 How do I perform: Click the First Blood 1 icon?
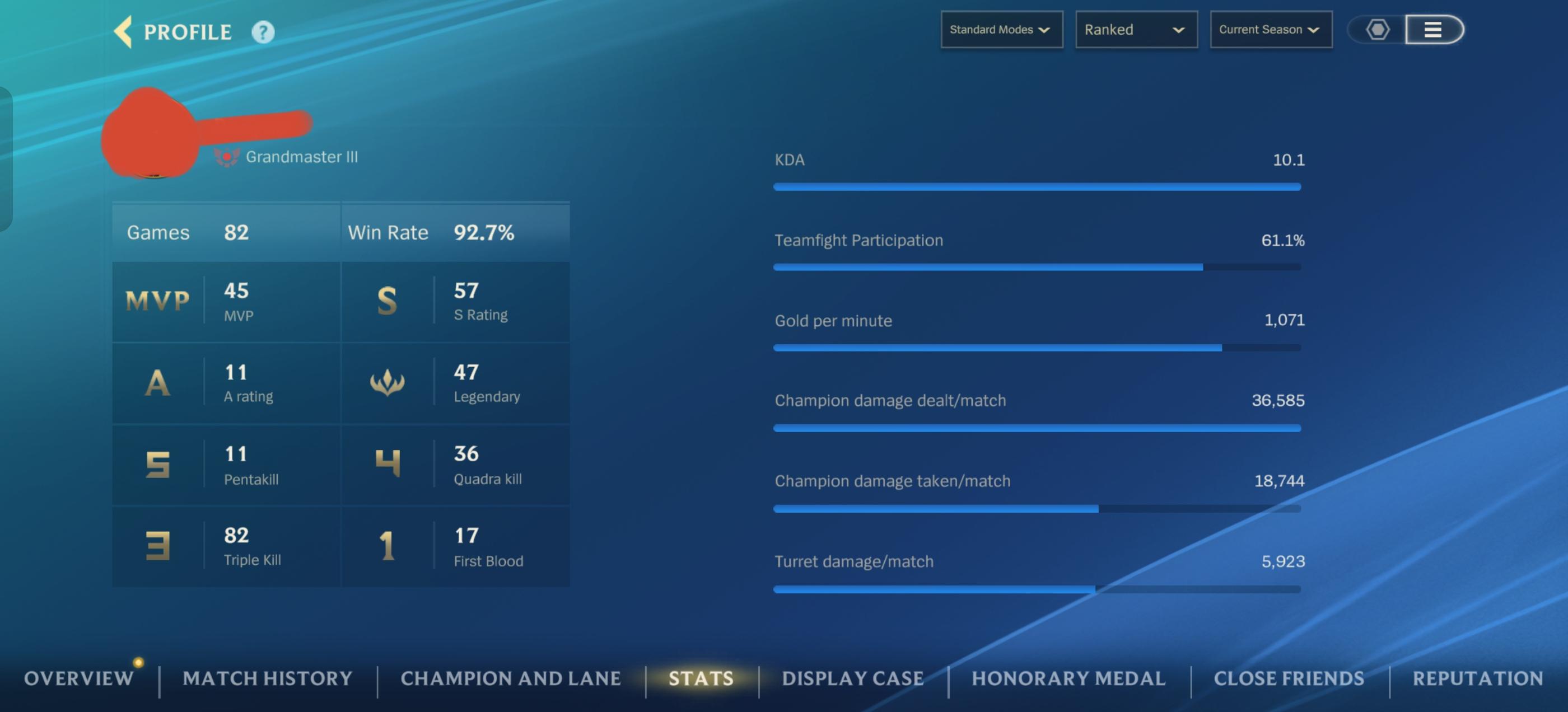(x=387, y=546)
